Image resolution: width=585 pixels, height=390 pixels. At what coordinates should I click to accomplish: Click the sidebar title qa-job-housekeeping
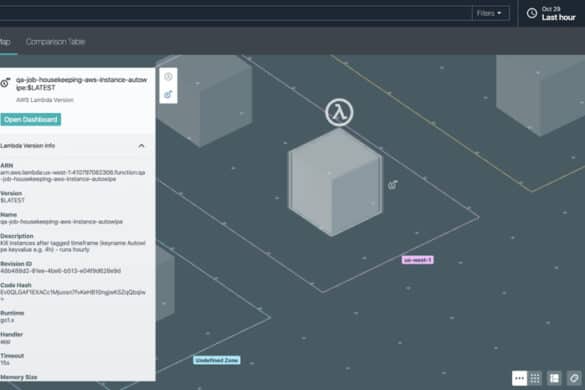click(x=81, y=84)
